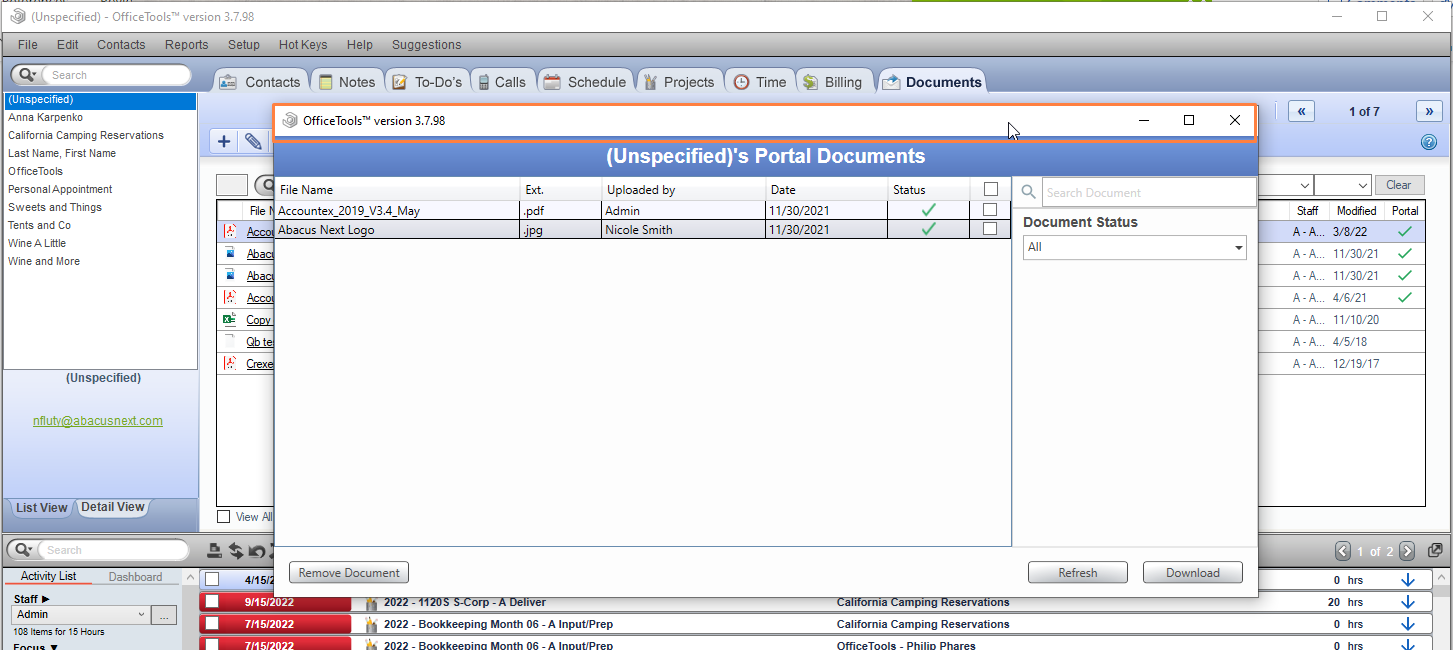Screen dimensions: 1453x650
Task: Click the magnifier icon in activity search bar
Action: click(25, 550)
